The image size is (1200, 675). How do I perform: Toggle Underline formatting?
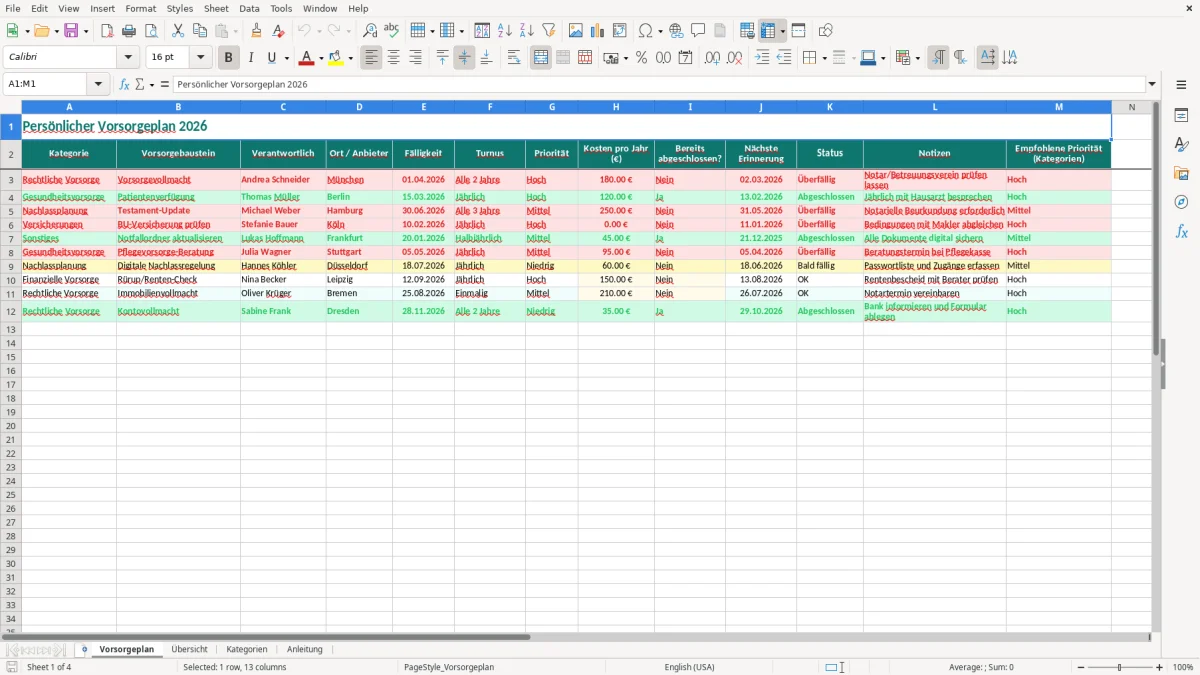pyautogui.click(x=272, y=58)
